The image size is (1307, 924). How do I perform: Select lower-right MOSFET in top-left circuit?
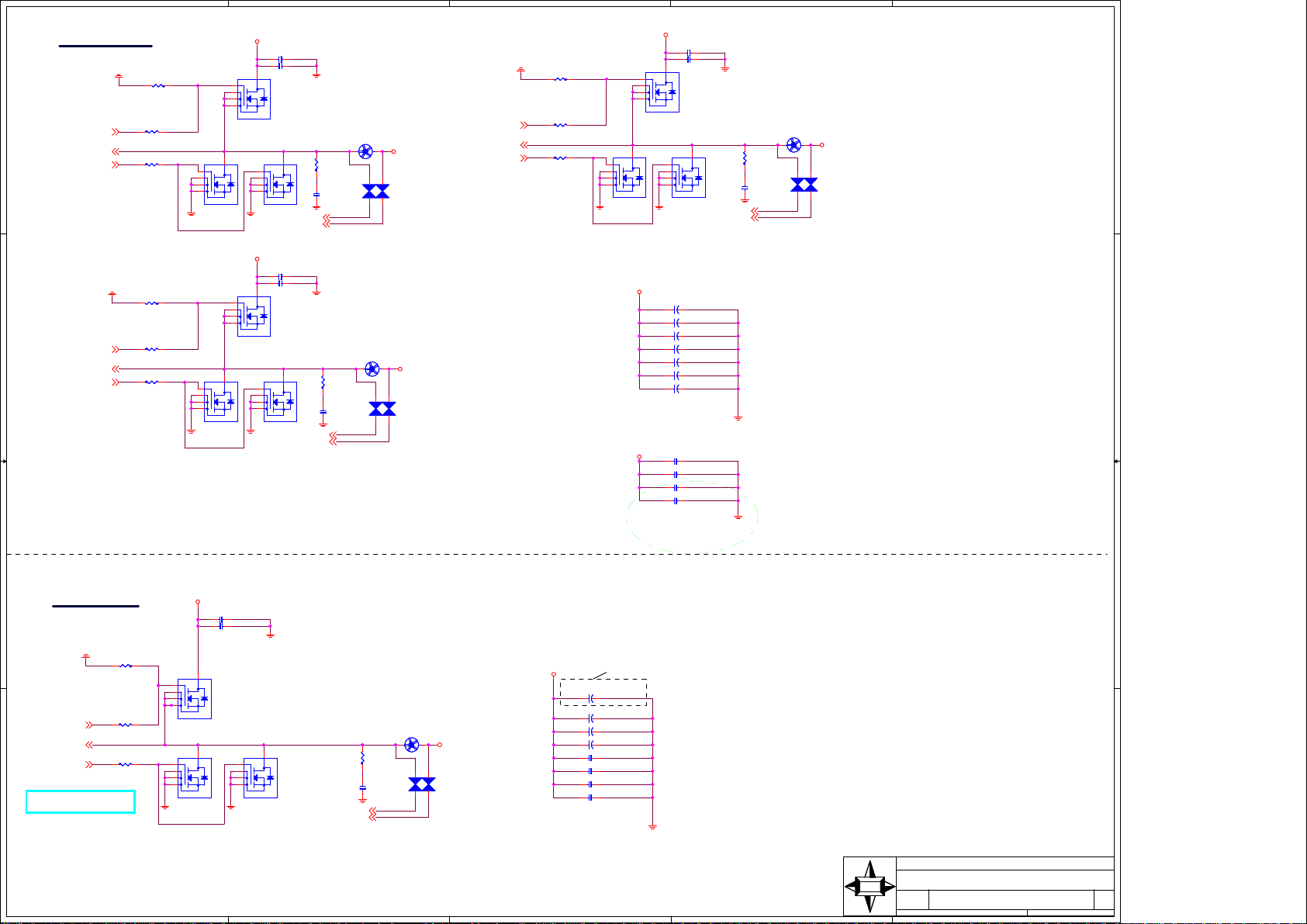280,185
